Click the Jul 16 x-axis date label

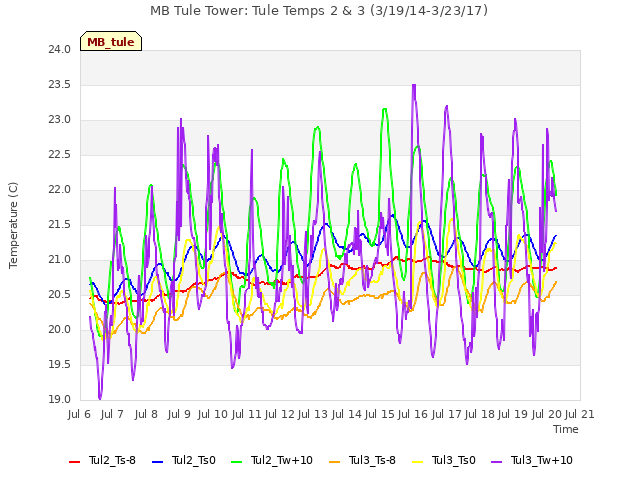tap(413, 415)
